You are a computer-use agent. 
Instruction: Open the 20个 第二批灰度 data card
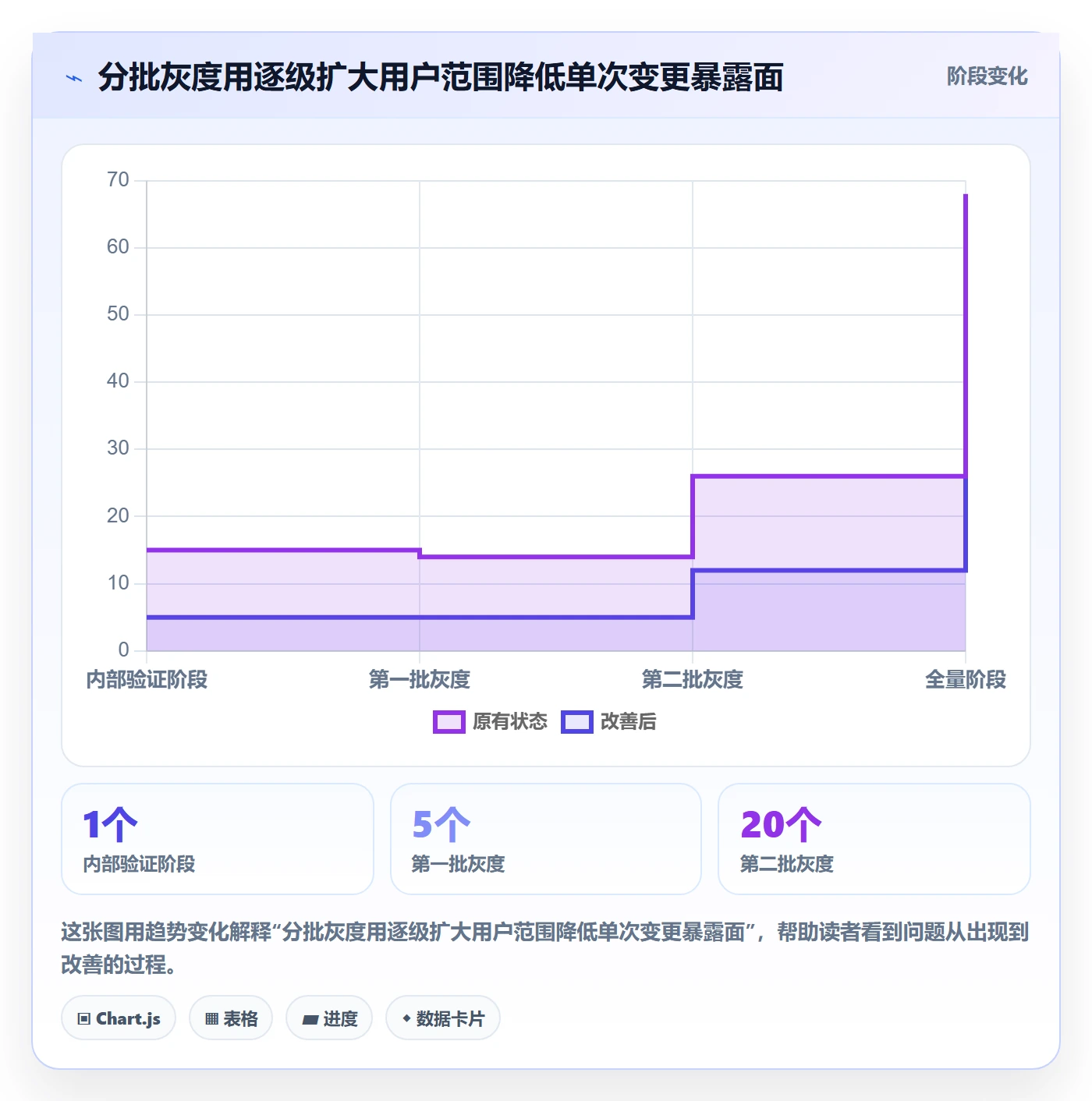tap(874, 839)
